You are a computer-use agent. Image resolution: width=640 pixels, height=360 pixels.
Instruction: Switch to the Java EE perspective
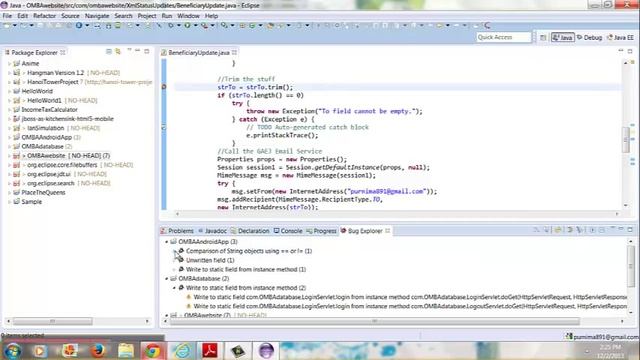[x=620, y=38]
